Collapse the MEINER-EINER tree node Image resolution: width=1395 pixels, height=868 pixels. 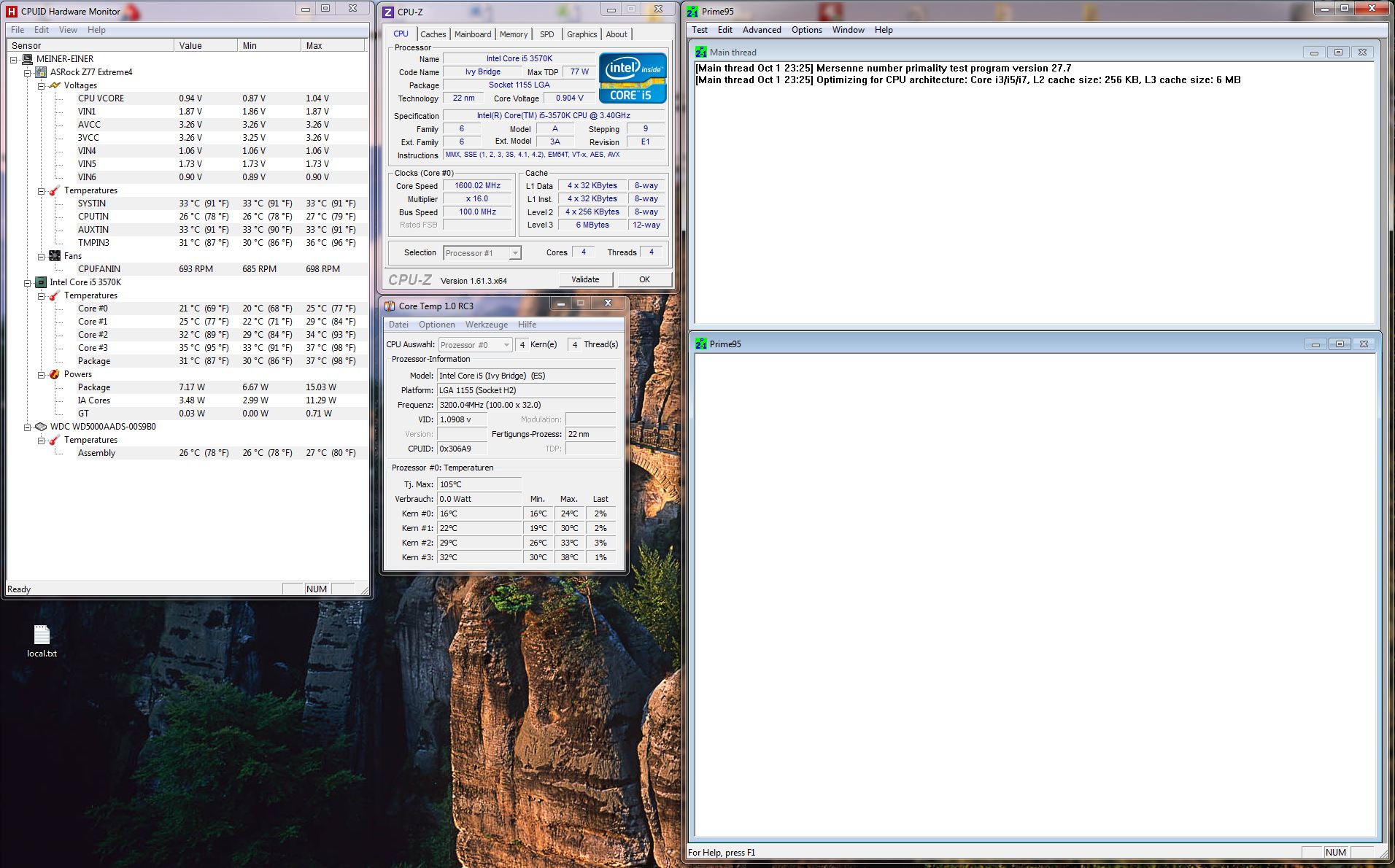[14, 59]
